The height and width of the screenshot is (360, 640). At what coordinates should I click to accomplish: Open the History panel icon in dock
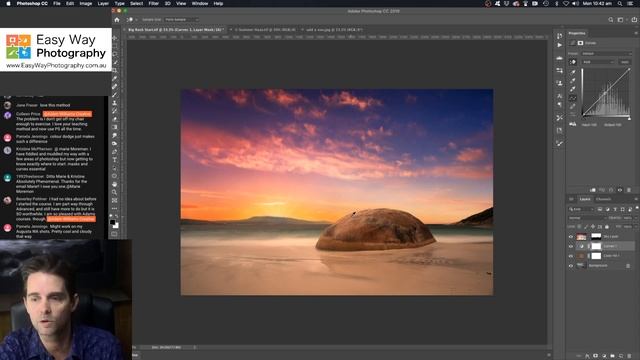click(559, 36)
